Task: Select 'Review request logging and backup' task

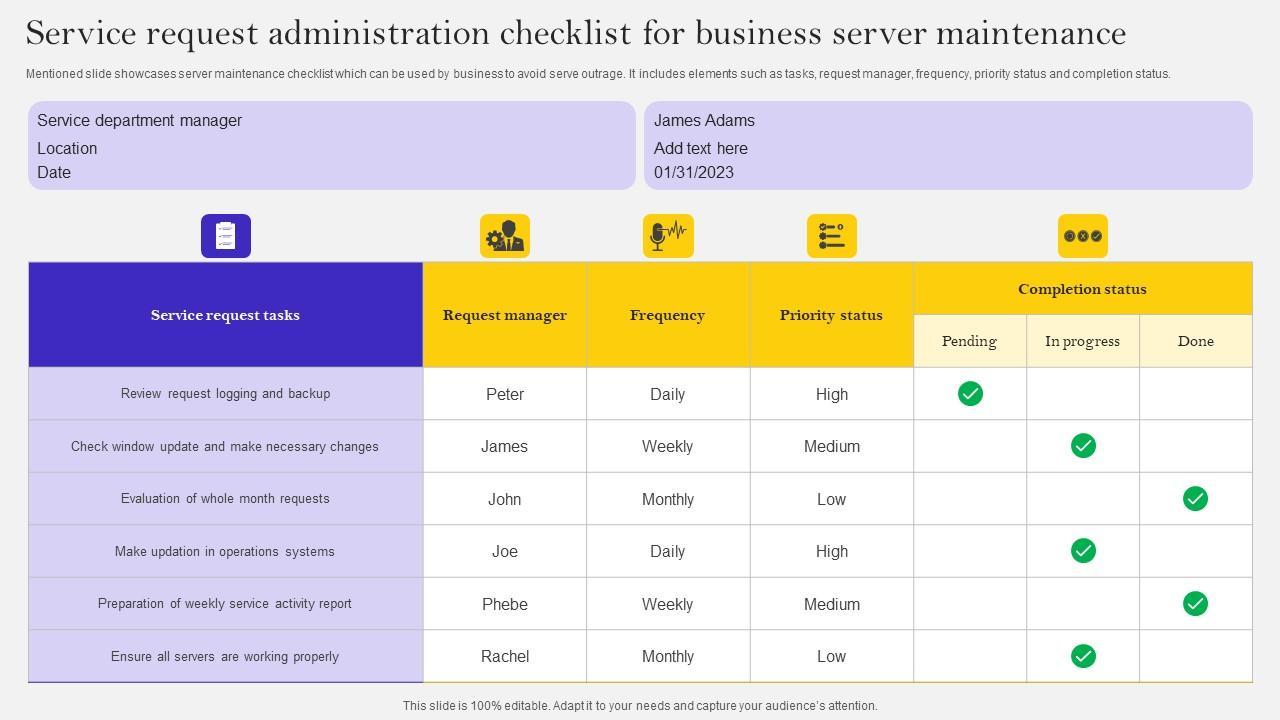Action: coord(225,394)
